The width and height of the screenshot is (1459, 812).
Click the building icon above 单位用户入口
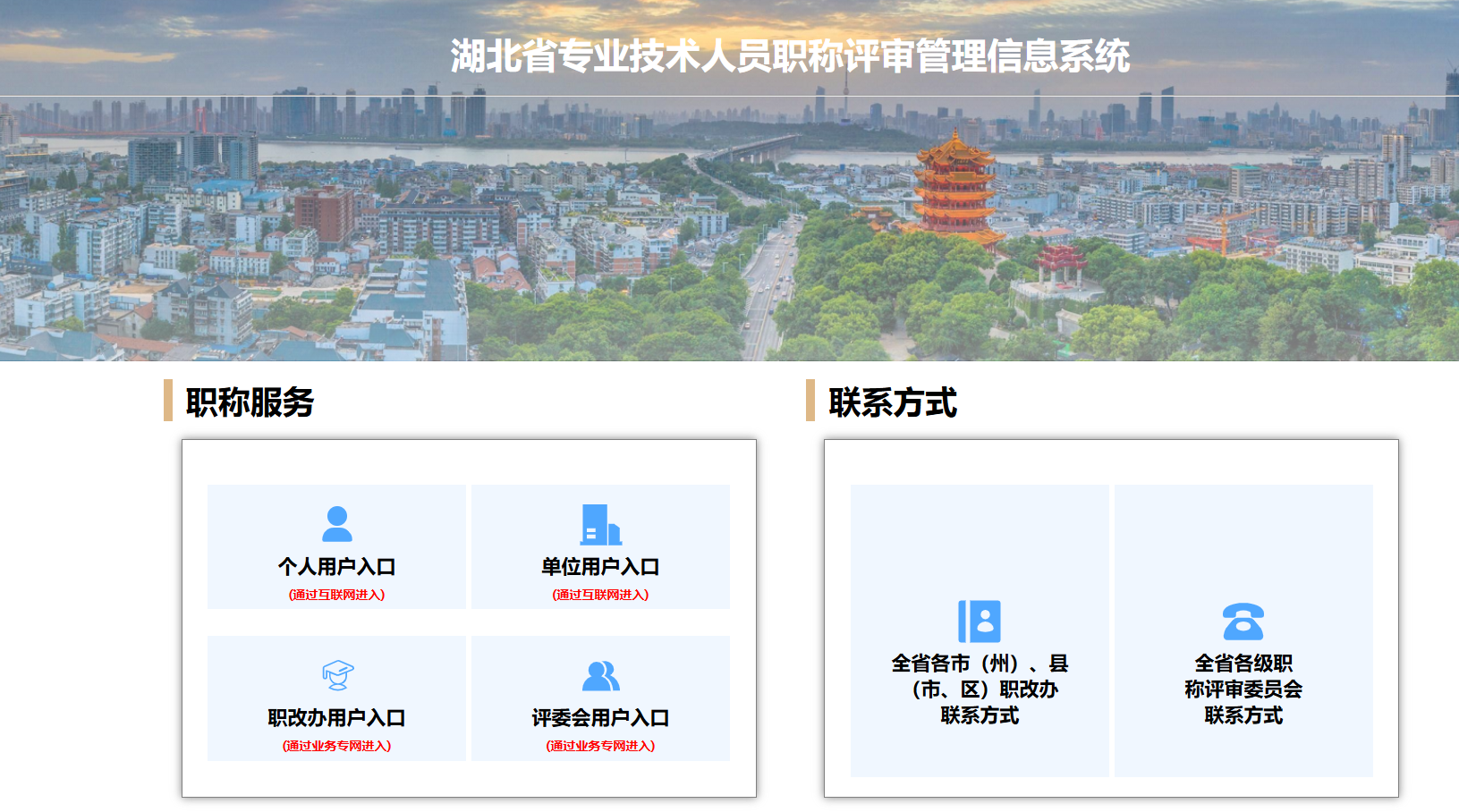tap(599, 526)
